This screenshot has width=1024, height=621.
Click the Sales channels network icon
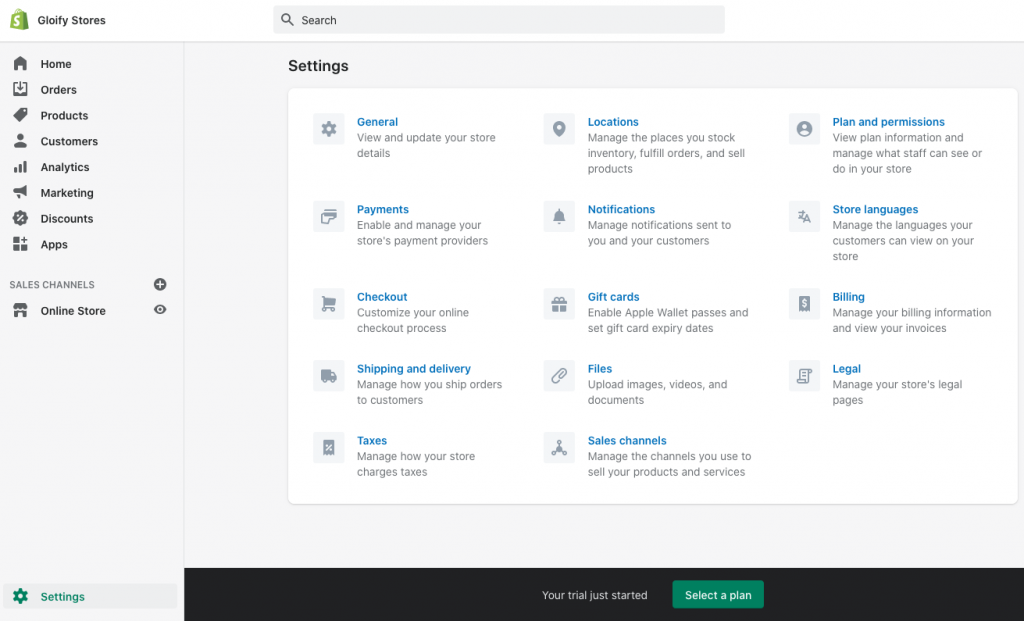(559, 447)
